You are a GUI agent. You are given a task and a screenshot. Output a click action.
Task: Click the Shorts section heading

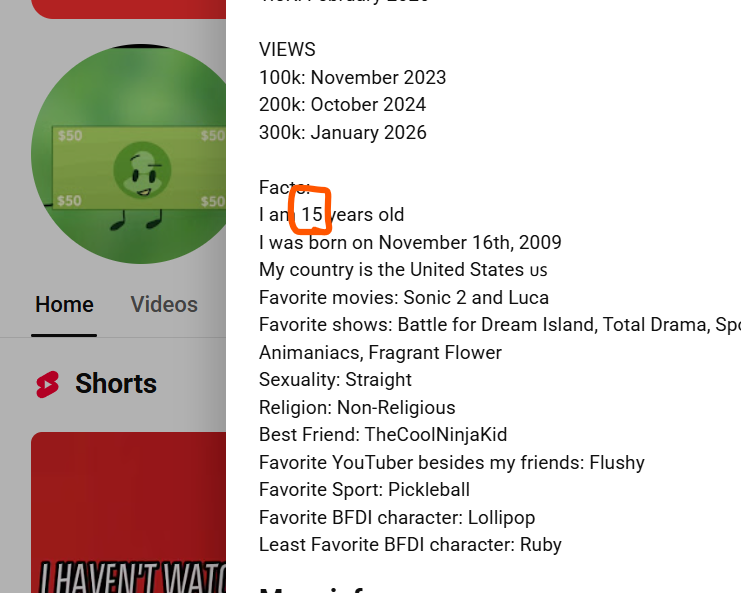coord(116,383)
